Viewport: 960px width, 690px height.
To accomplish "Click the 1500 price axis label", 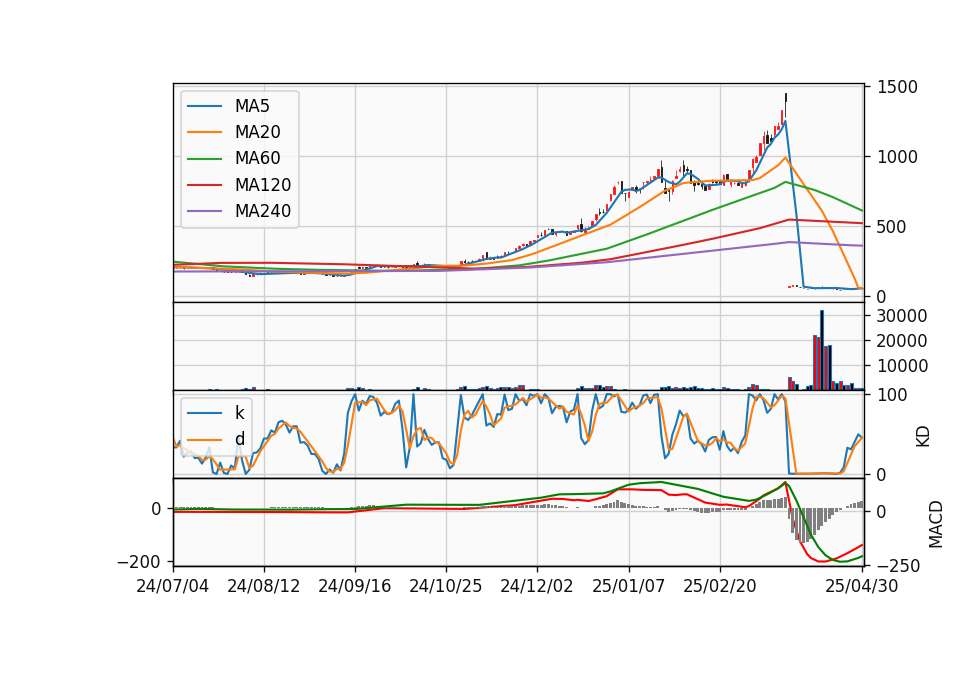I will [x=898, y=87].
